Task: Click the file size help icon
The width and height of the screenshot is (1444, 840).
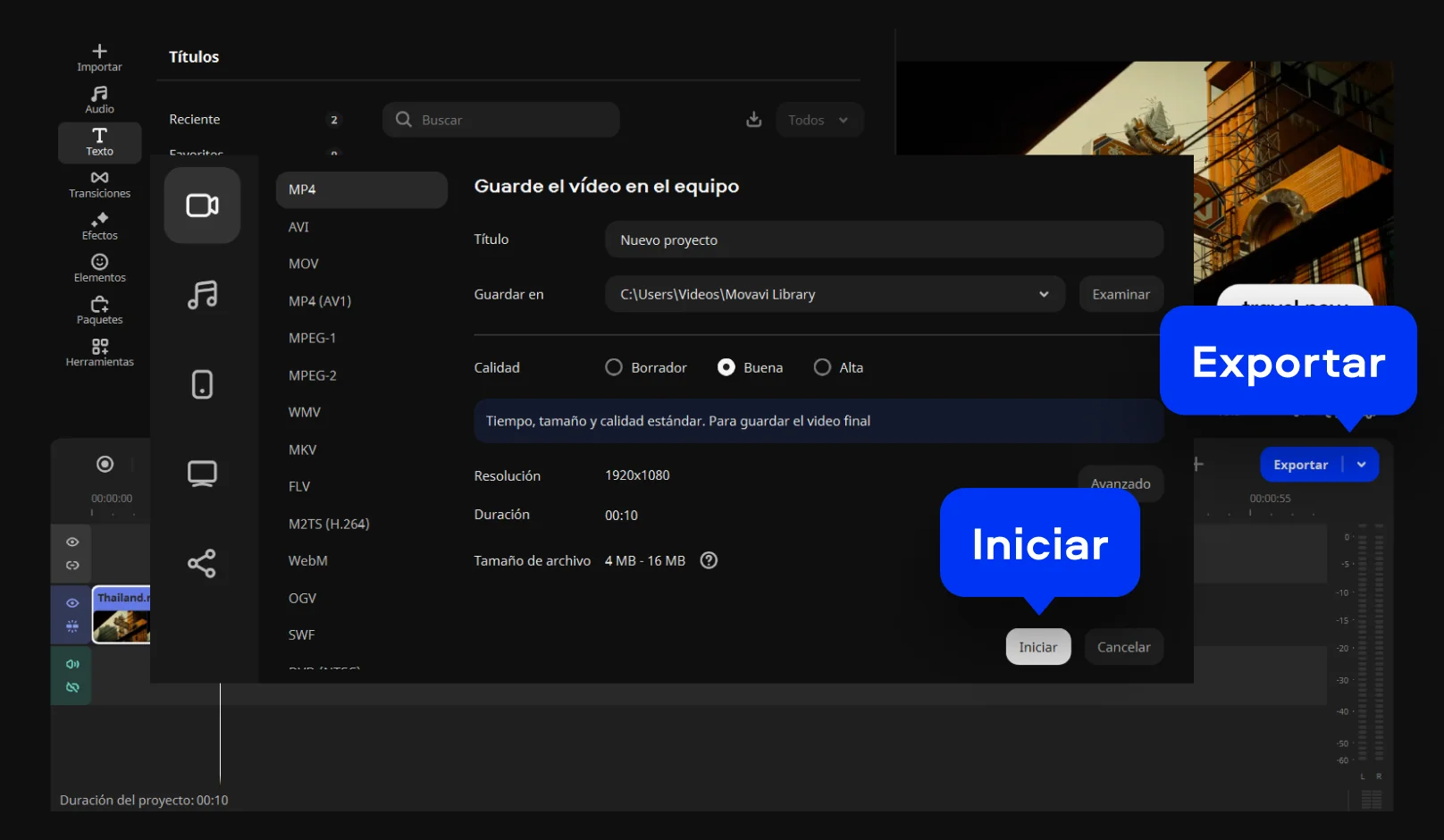Action: pyautogui.click(x=709, y=560)
